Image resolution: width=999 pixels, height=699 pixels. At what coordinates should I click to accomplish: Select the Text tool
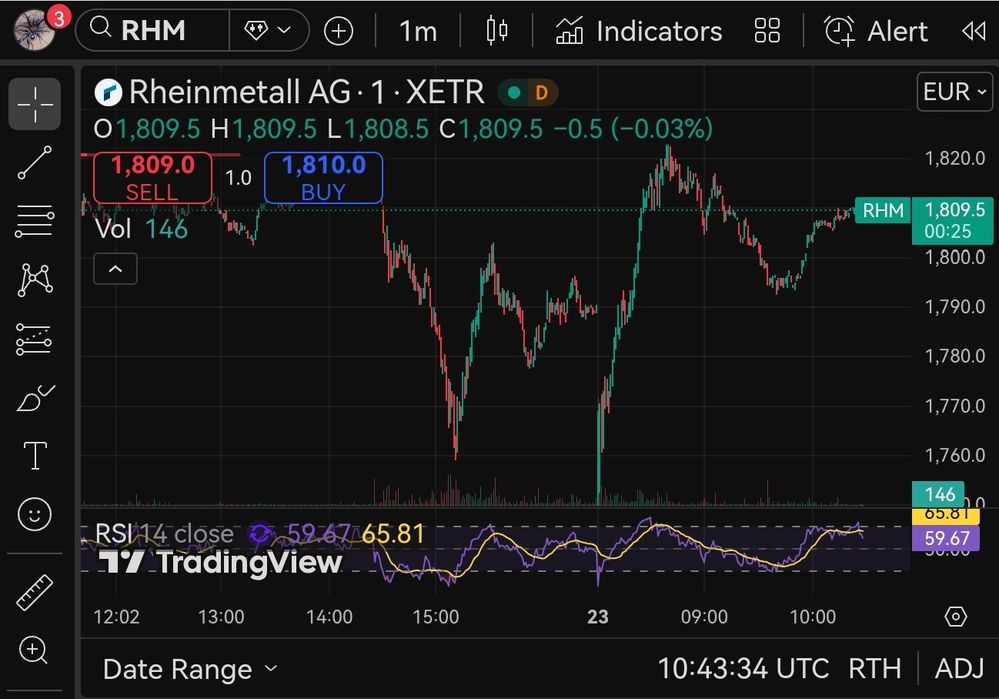(35, 456)
